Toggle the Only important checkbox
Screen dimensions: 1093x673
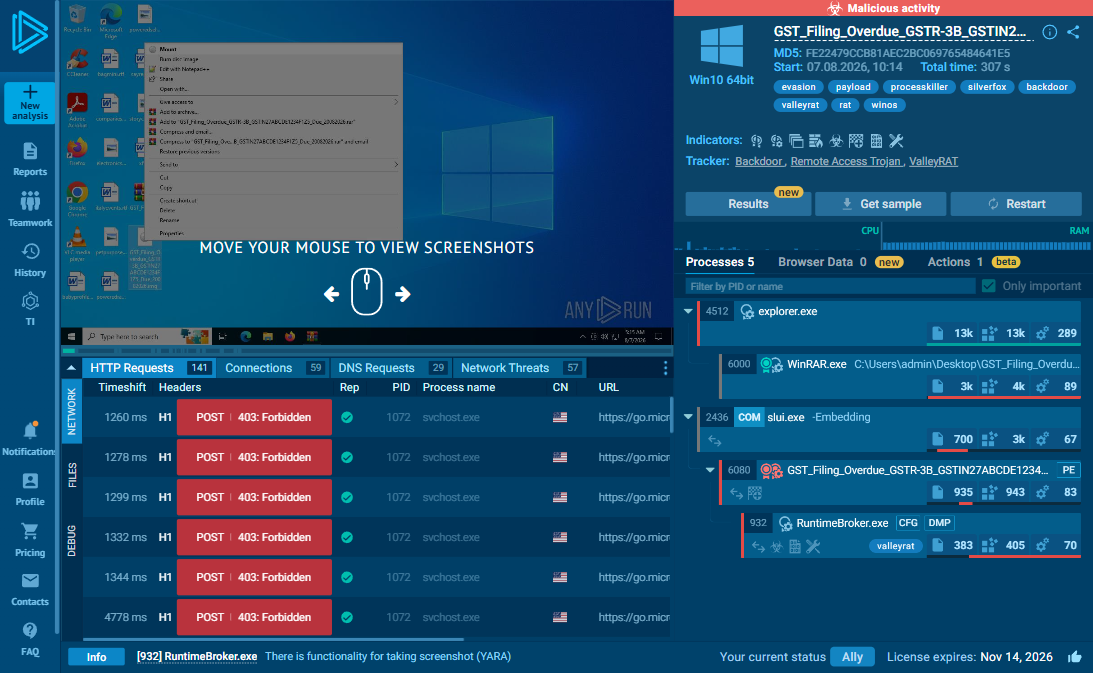[988, 286]
